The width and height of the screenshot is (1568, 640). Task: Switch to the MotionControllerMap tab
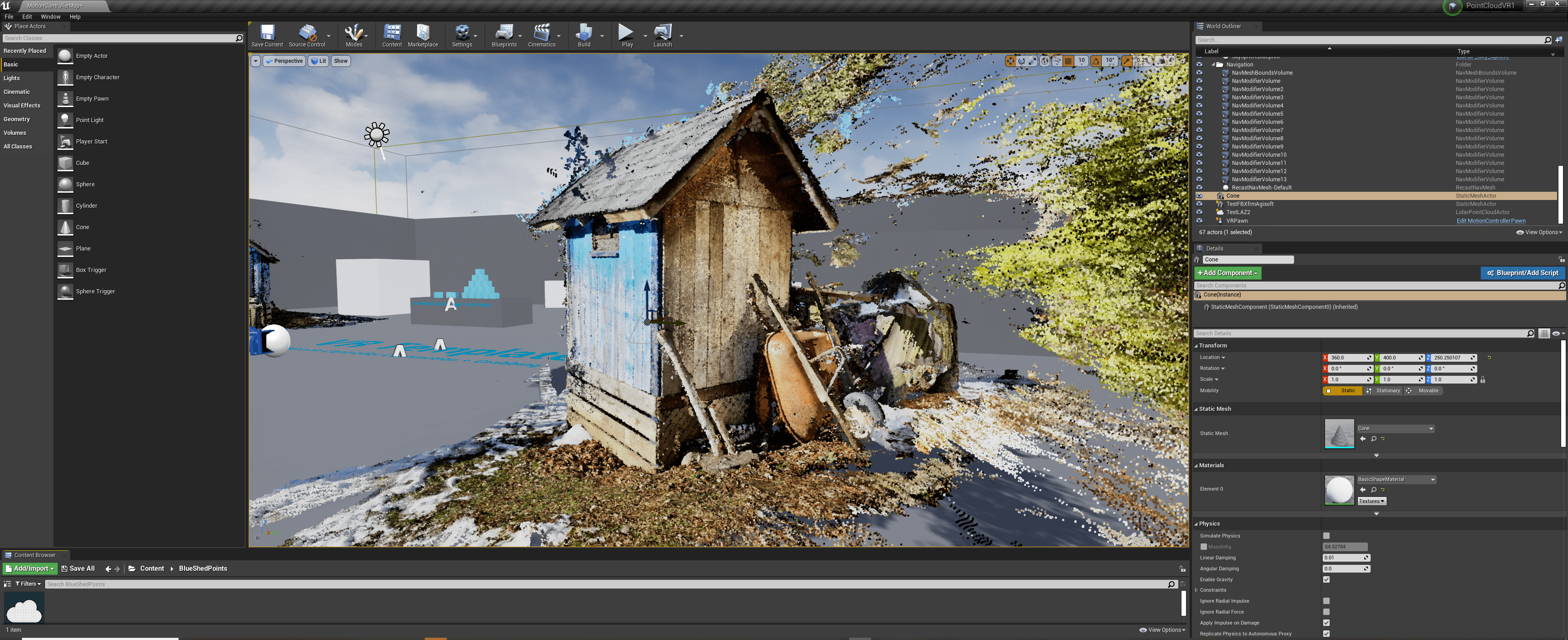pyautogui.click(x=54, y=5)
